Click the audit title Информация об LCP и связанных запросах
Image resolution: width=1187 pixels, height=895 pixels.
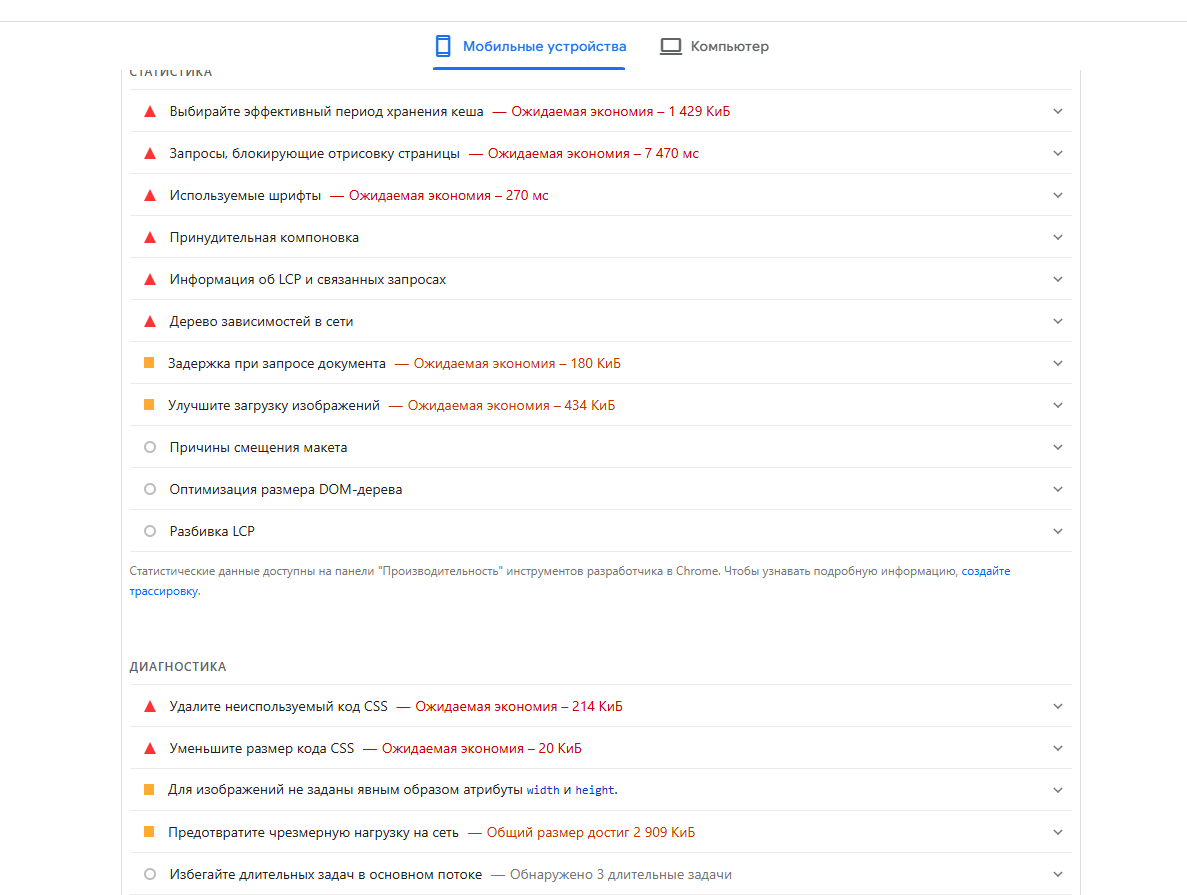(308, 279)
